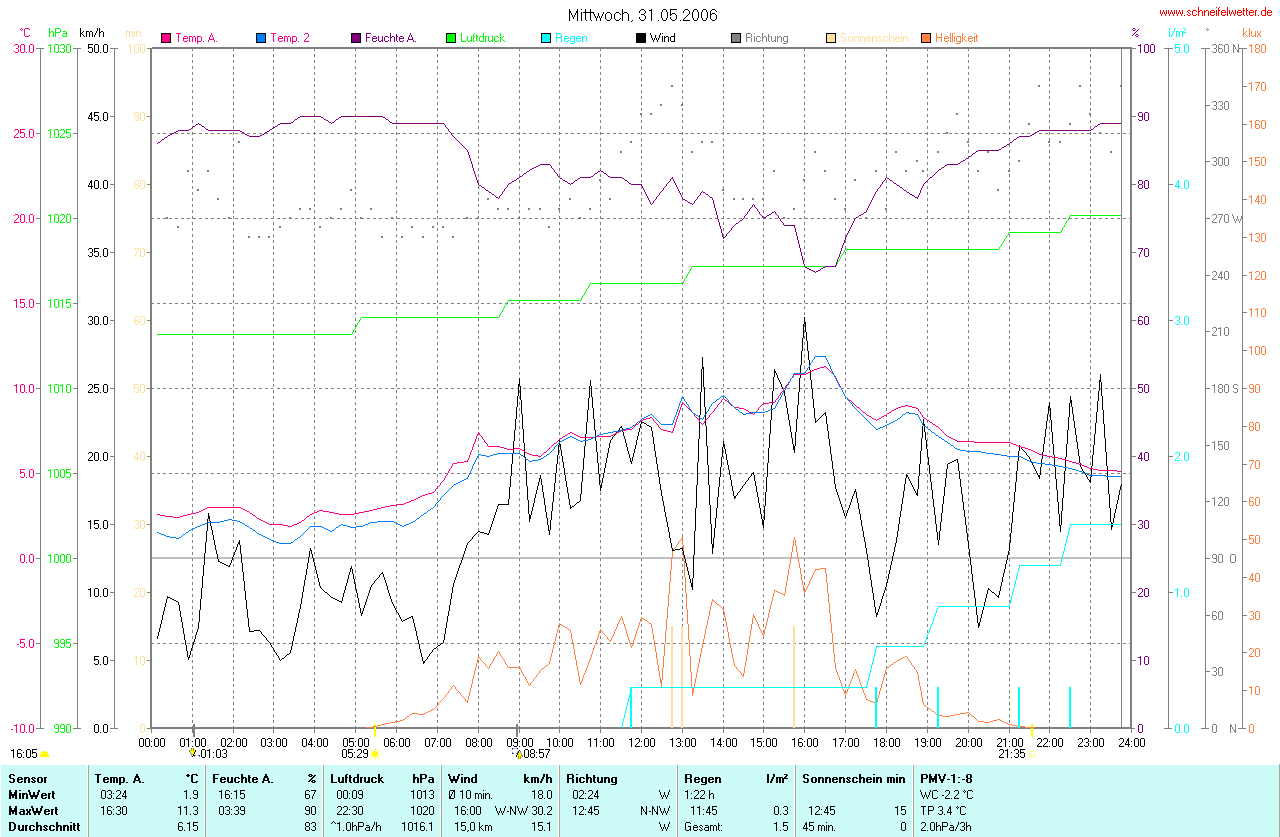Select the Richtung legend label
Image resolution: width=1280 pixels, height=837 pixels.
[767, 38]
